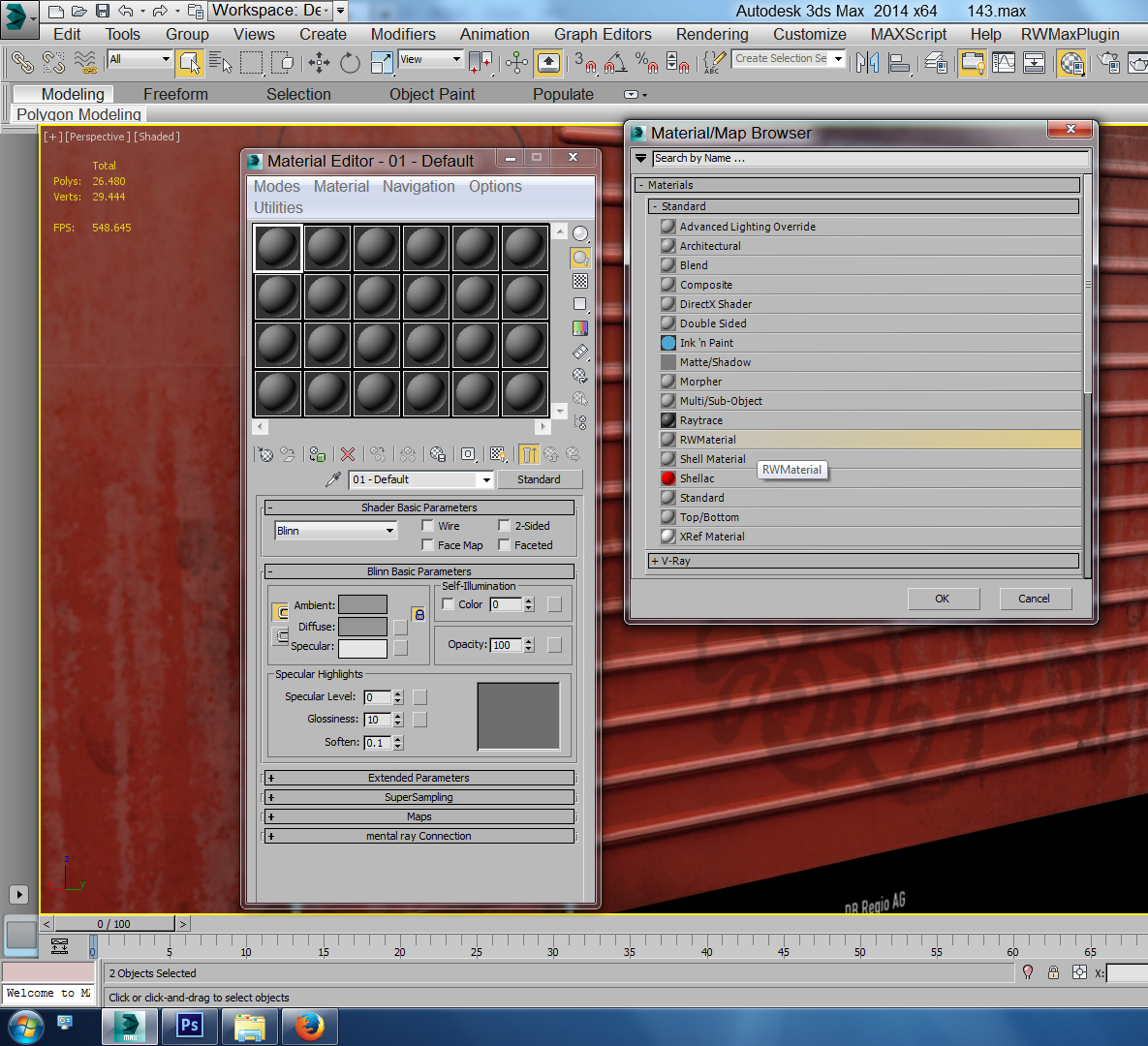Toggle the Self-Illumination Color checkbox

point(448,604)
